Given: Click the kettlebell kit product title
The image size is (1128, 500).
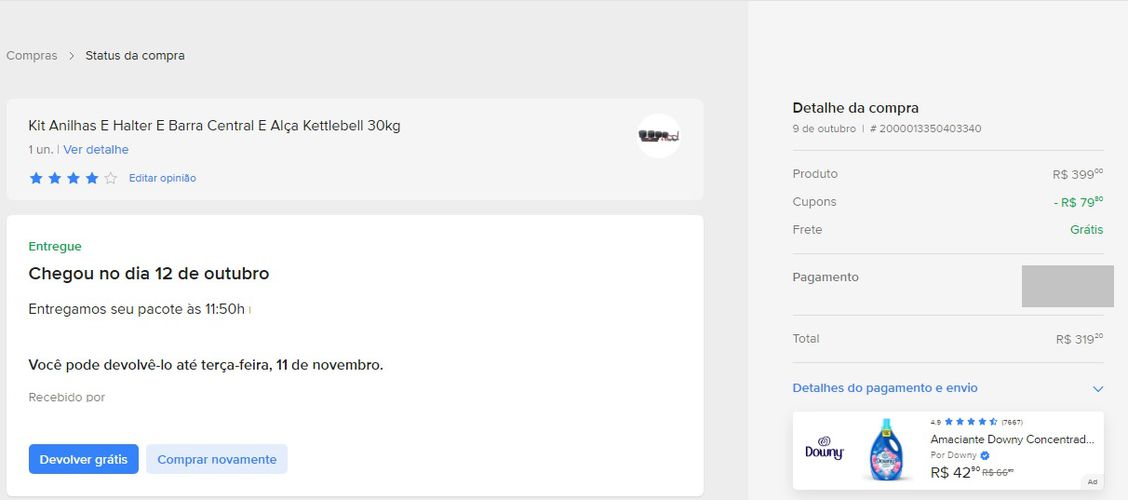Looking at the screenshot, I should tap(214, 126).
